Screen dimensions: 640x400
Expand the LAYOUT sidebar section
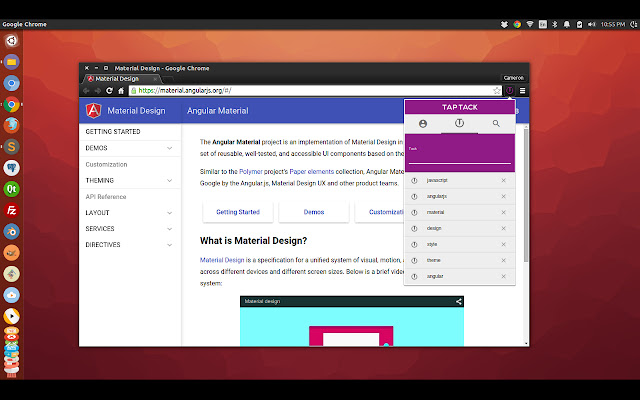click(130, 213)
